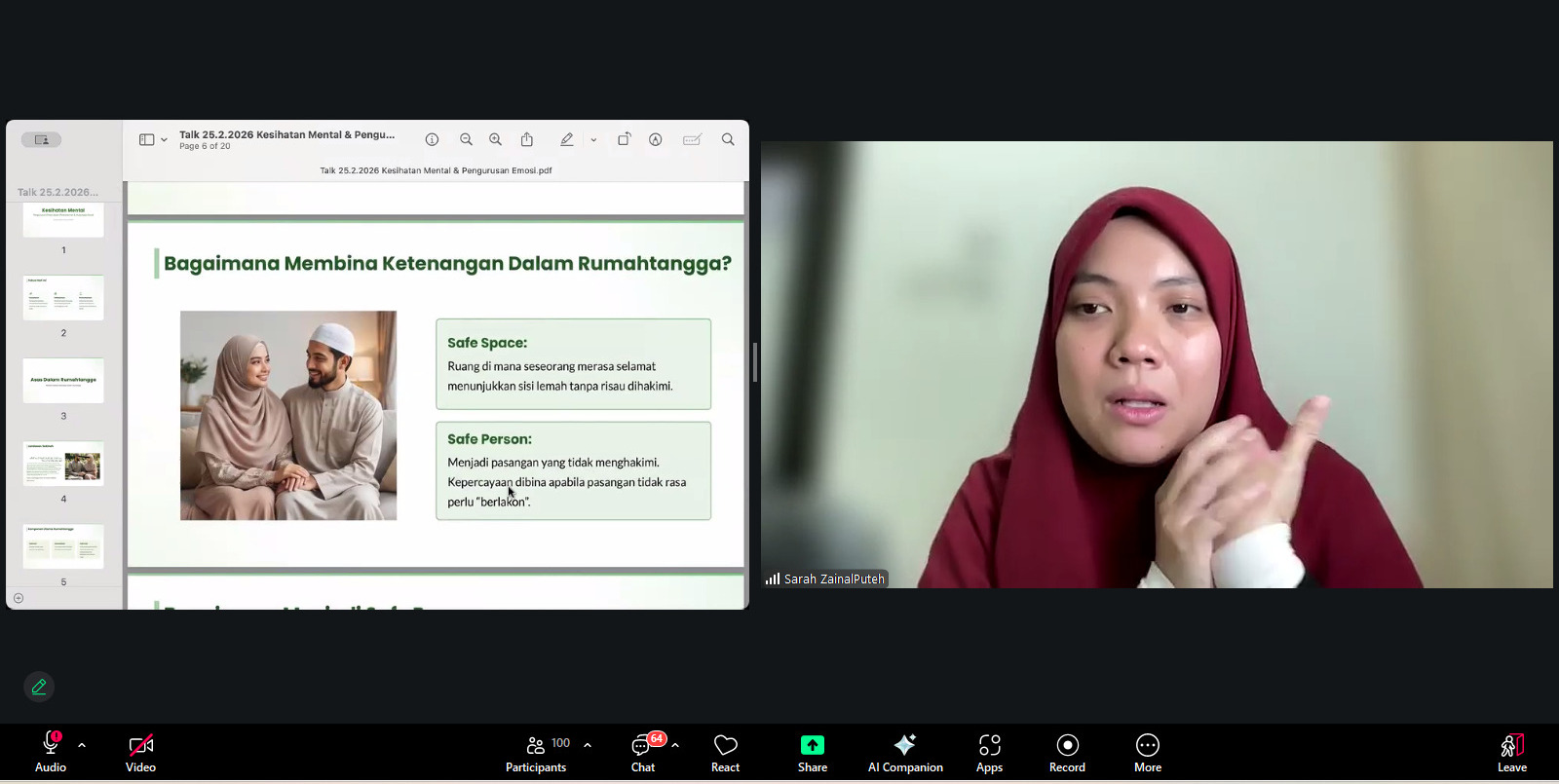The image size is (1559, 784).
Task: Open the Chat panel
Action: pyautogui.click(x=643, y=752)
